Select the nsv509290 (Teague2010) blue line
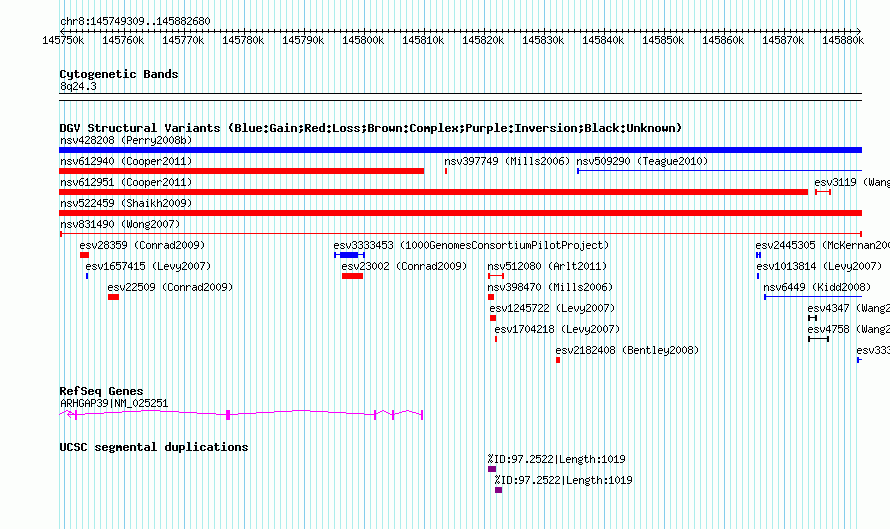 [719, 171]
